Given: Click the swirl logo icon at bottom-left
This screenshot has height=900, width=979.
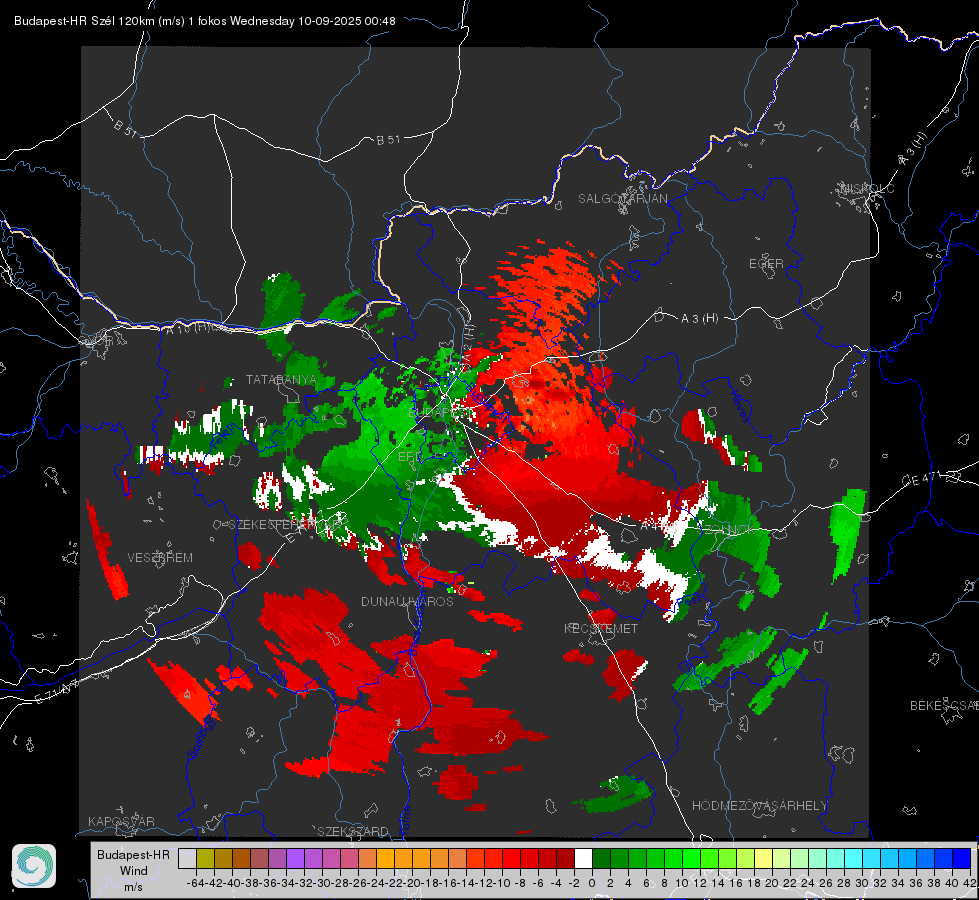Looking at the screenshot, I should point(34,866).
